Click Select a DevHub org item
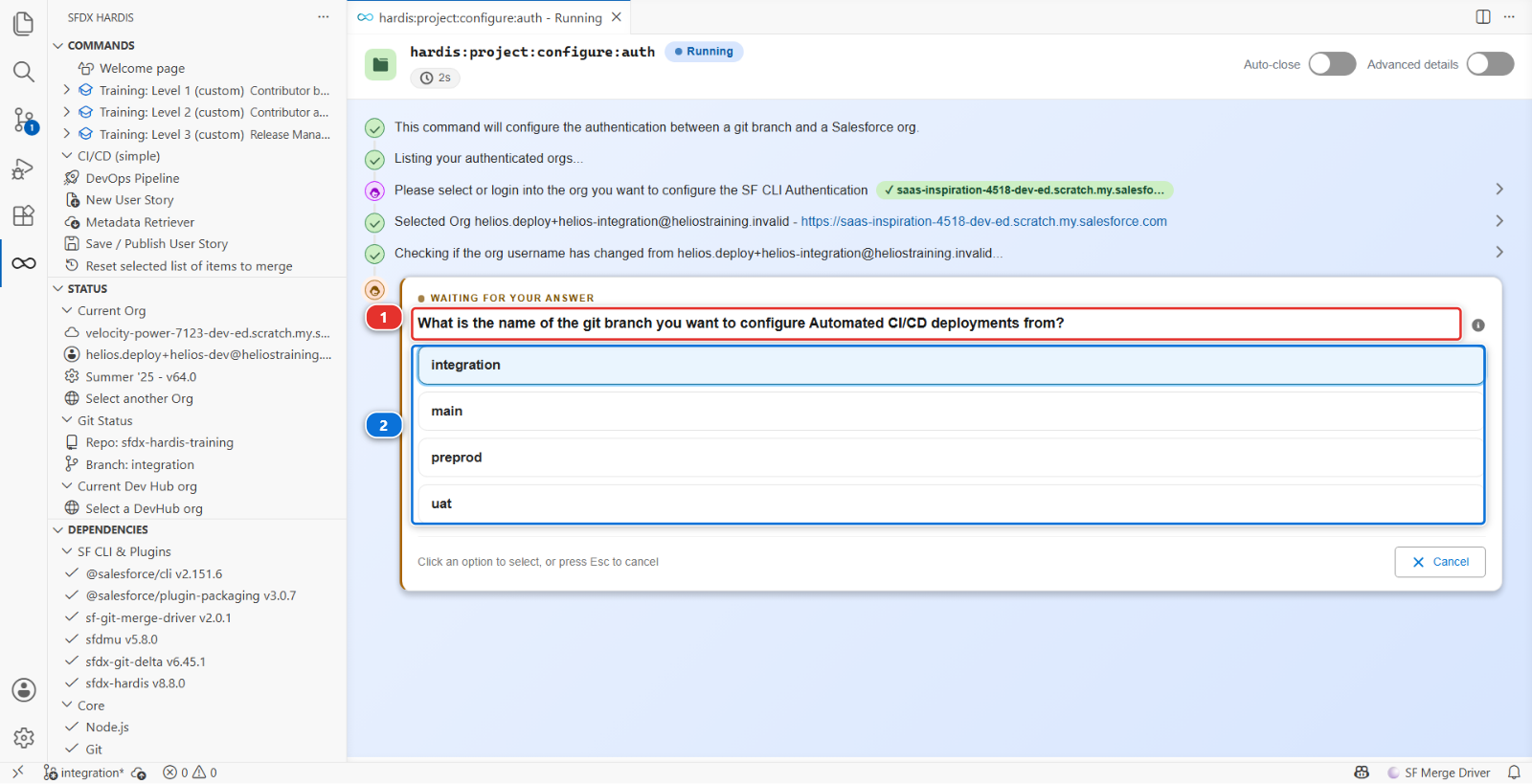The image size is (1532, 784). (144, 508)
